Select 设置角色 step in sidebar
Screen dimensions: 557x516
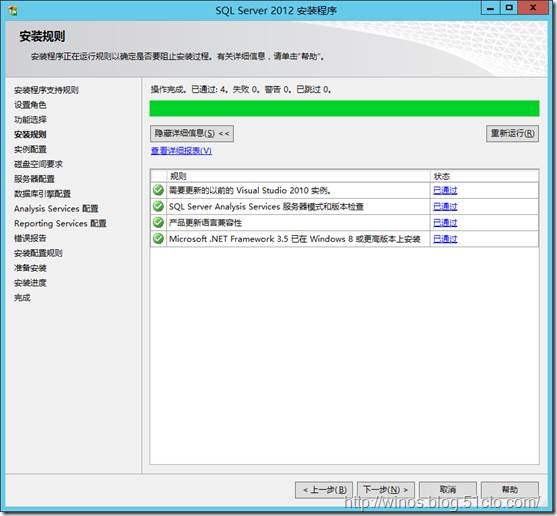[x=30, y=105]
